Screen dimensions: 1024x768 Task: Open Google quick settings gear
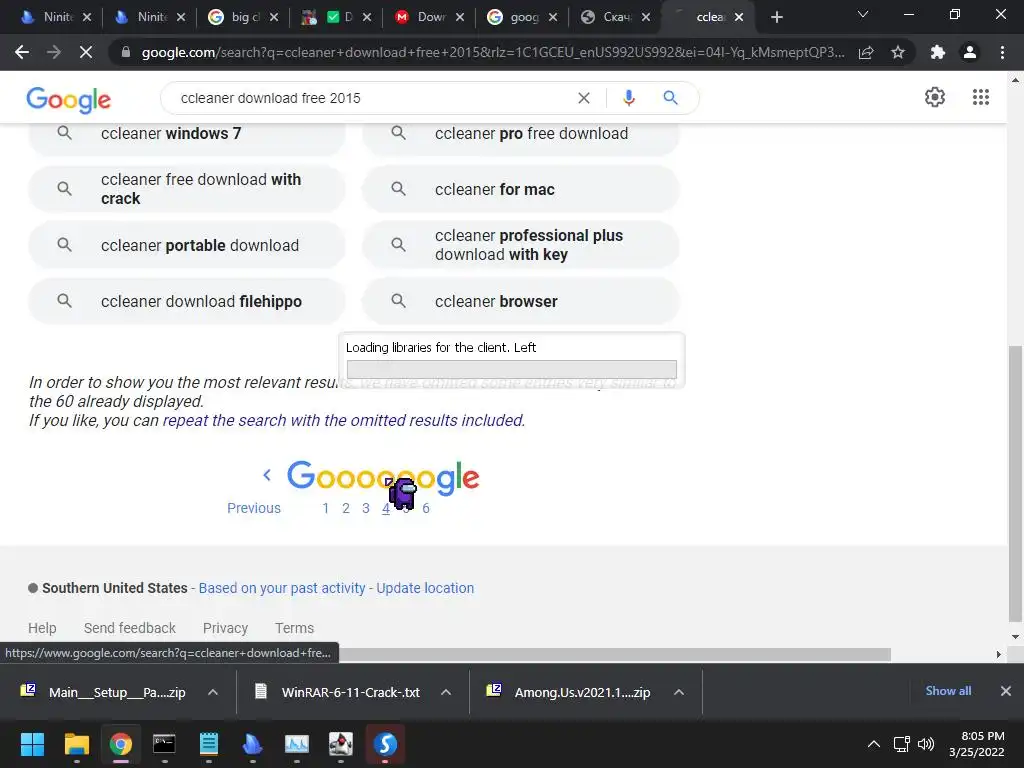(935, 97)
